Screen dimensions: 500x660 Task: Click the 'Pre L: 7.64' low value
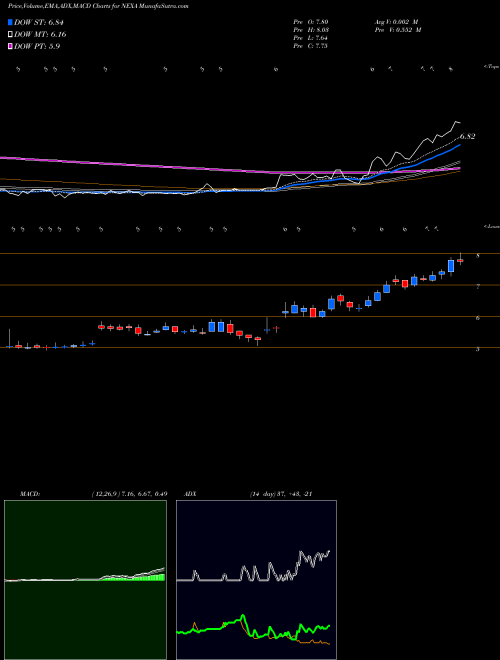tap(311, 38)
